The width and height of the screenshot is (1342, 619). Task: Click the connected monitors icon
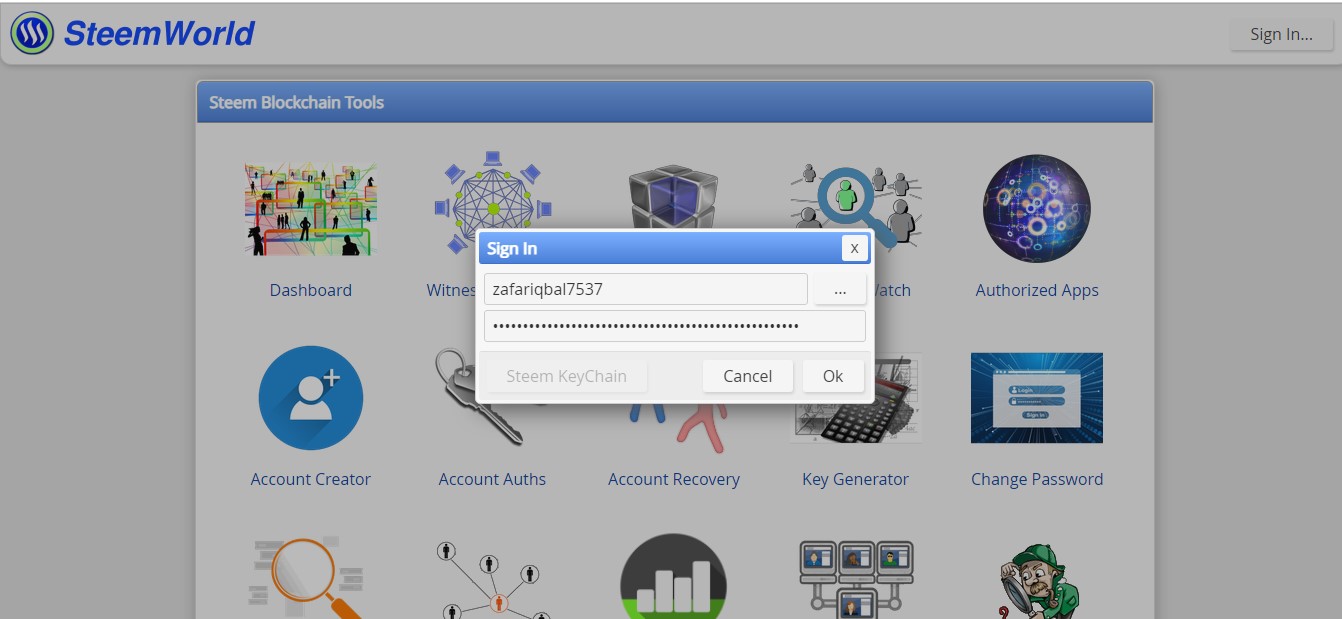[857, 580]
